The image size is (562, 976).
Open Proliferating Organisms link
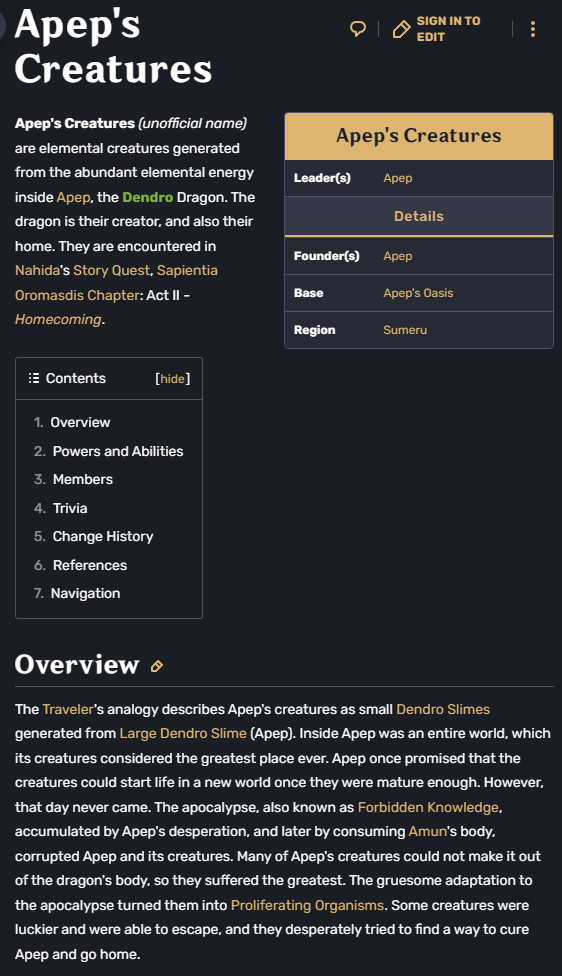click(x=307, y=905)
